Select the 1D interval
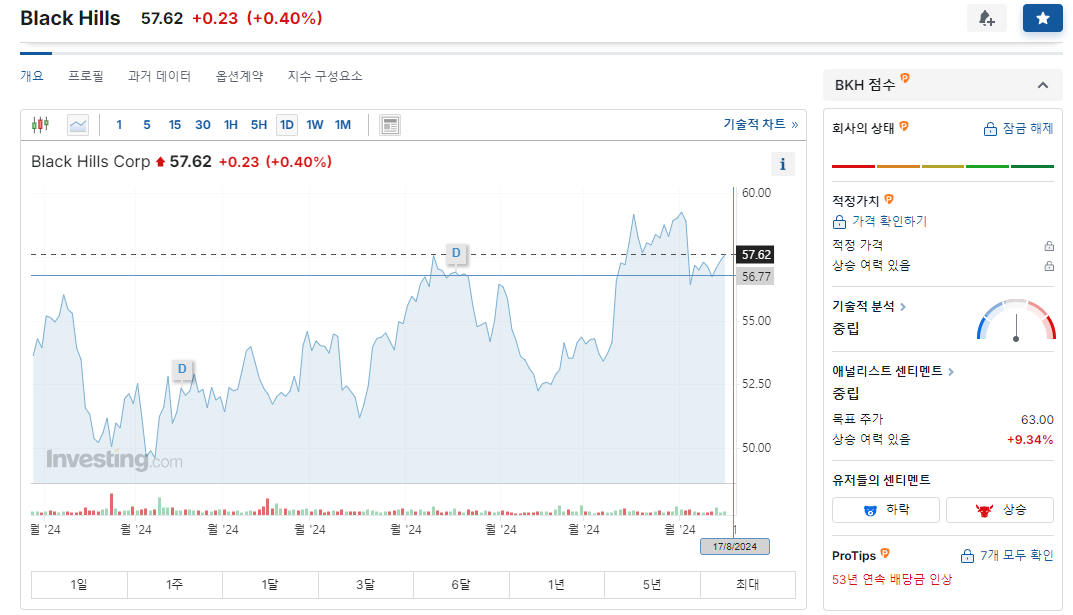 click(287, 125)
